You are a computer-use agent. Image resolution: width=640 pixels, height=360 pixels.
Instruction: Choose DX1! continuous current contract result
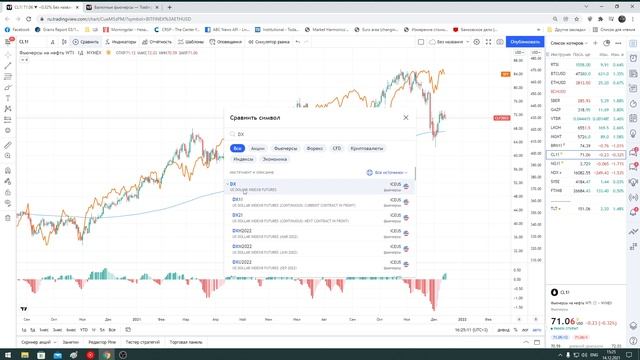pyautogui.click(x=320, y=202)
